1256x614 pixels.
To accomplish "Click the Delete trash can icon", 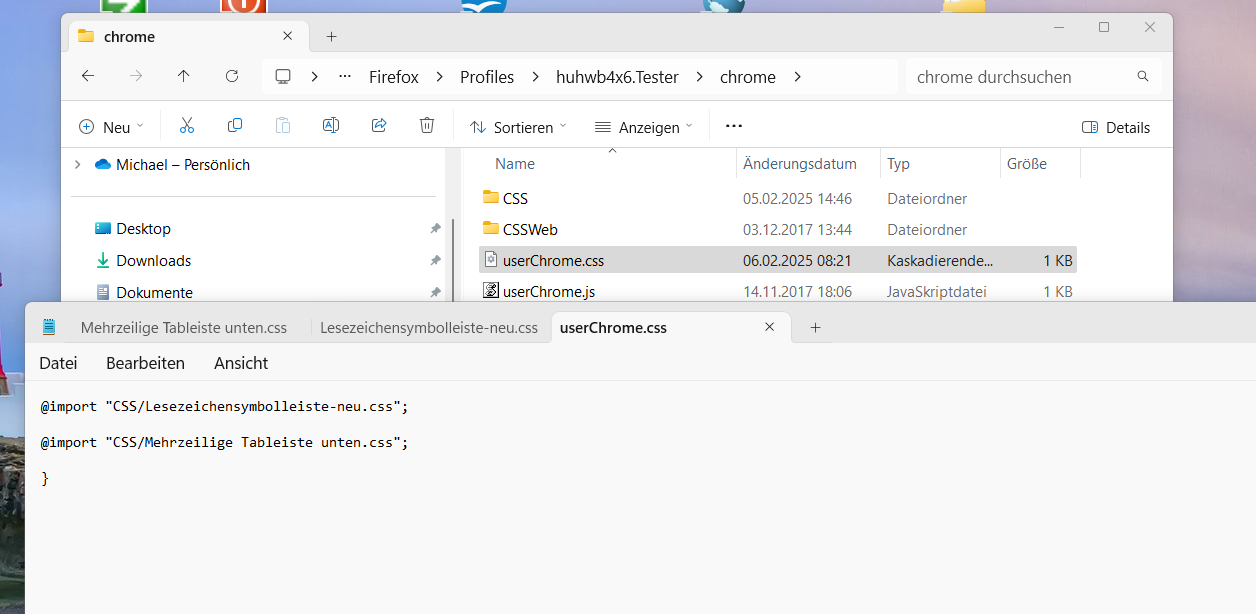I will tap(427, 126).
